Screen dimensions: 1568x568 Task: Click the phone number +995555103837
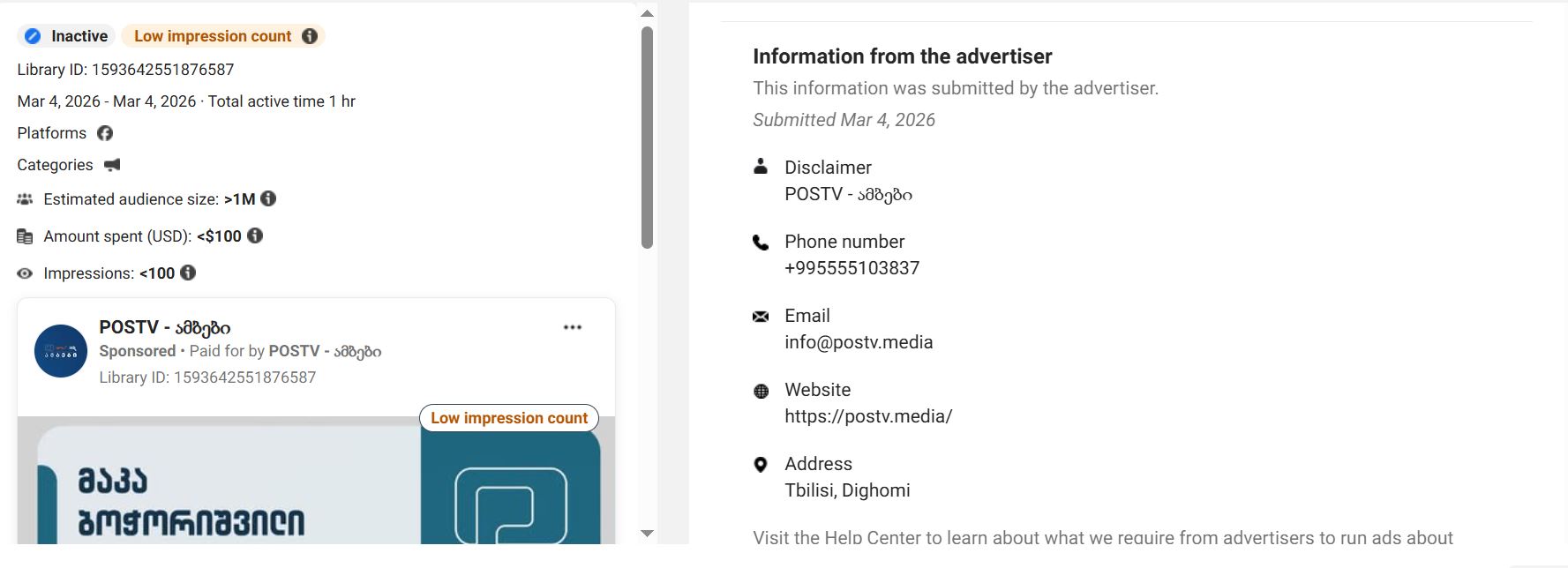[x=852, y=268]
